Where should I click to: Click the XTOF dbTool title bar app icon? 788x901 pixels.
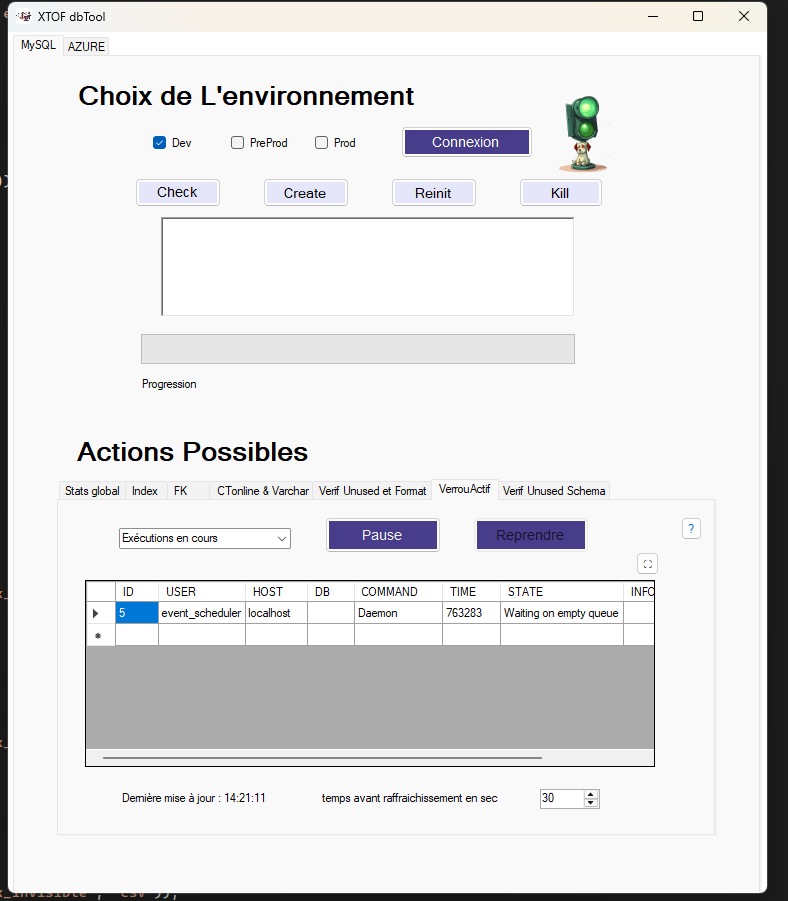click(x=24, y=17)
